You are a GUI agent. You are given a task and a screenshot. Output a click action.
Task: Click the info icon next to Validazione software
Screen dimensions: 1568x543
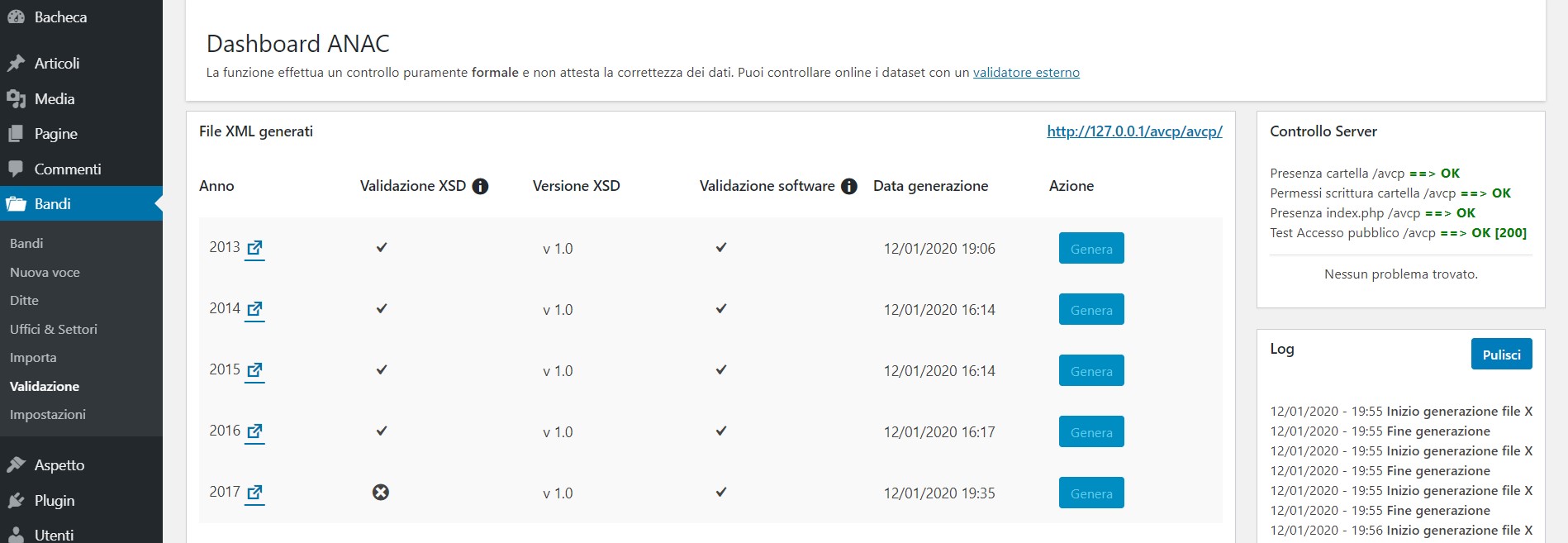click(x=849, y=187)
